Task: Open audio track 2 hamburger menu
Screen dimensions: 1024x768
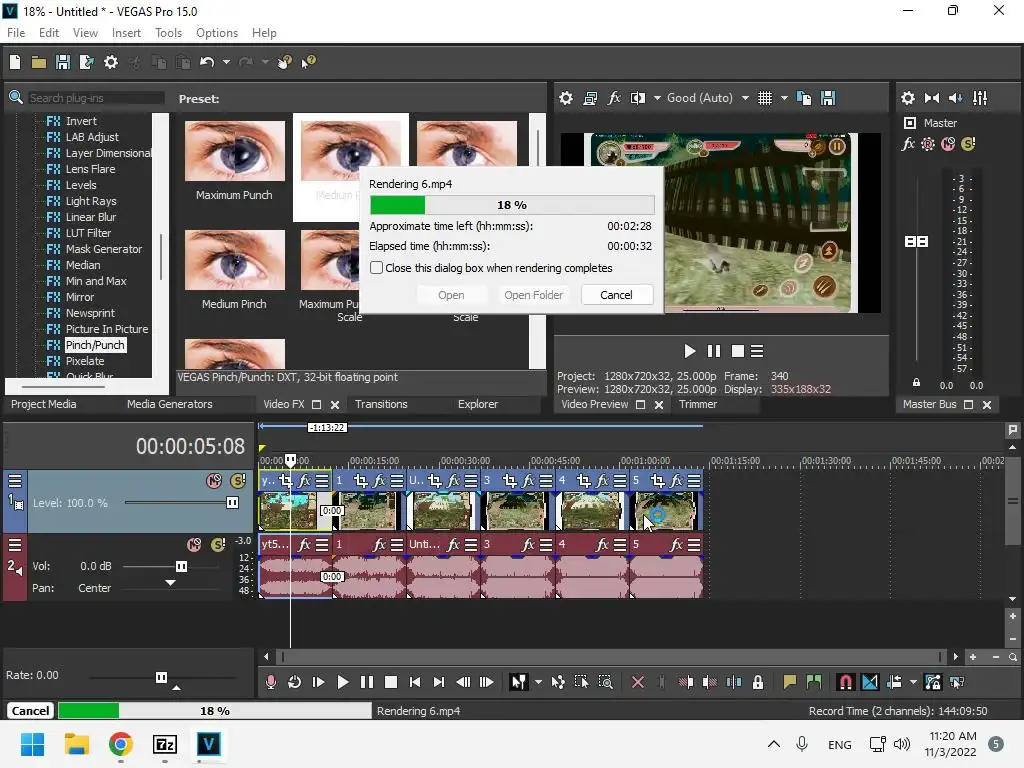Action: pyautogui.click(x=15, y=545)
